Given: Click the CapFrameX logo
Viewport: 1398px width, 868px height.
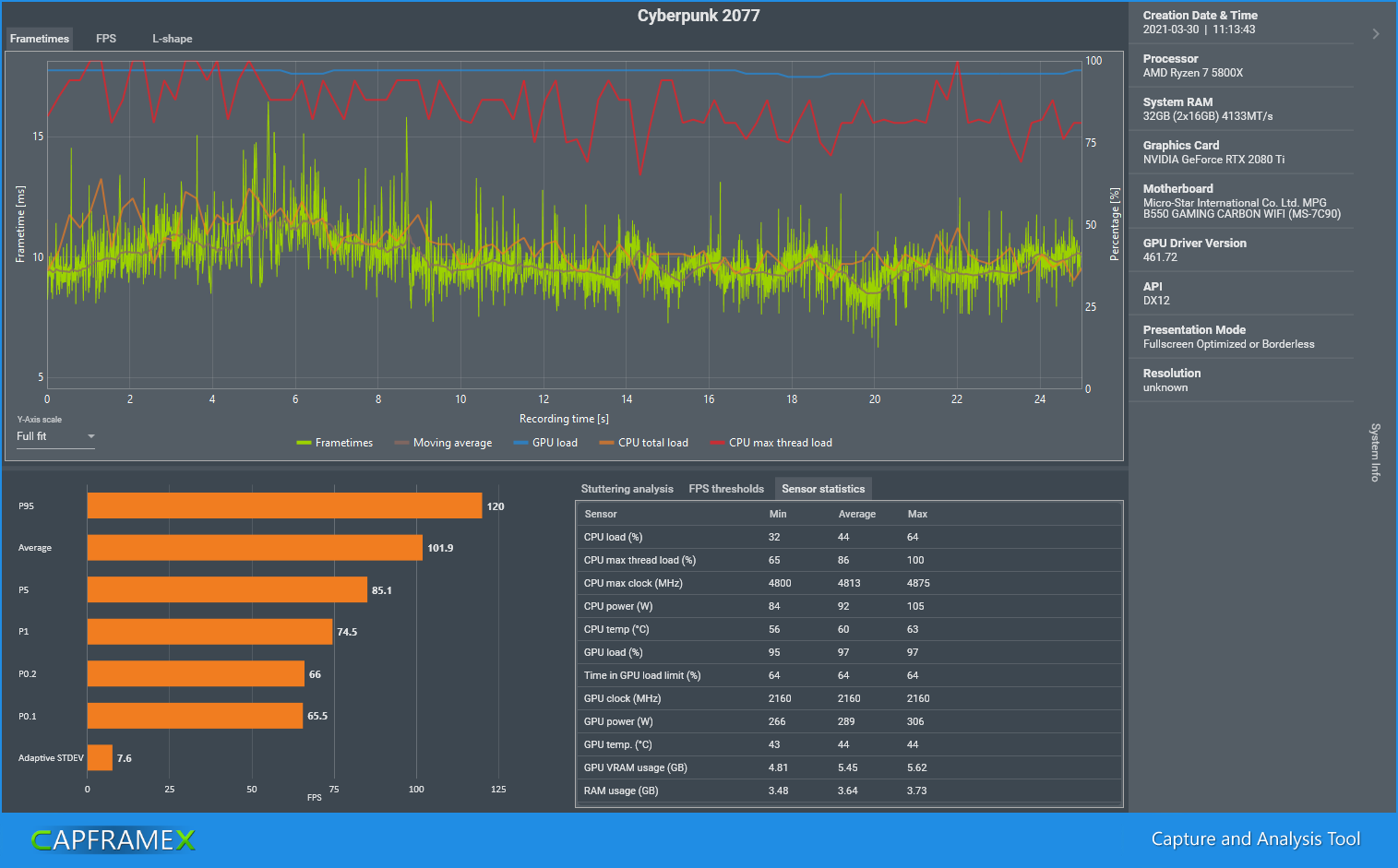Looking at the screenshot, I should pyautogui.click(x=114, y=839).
